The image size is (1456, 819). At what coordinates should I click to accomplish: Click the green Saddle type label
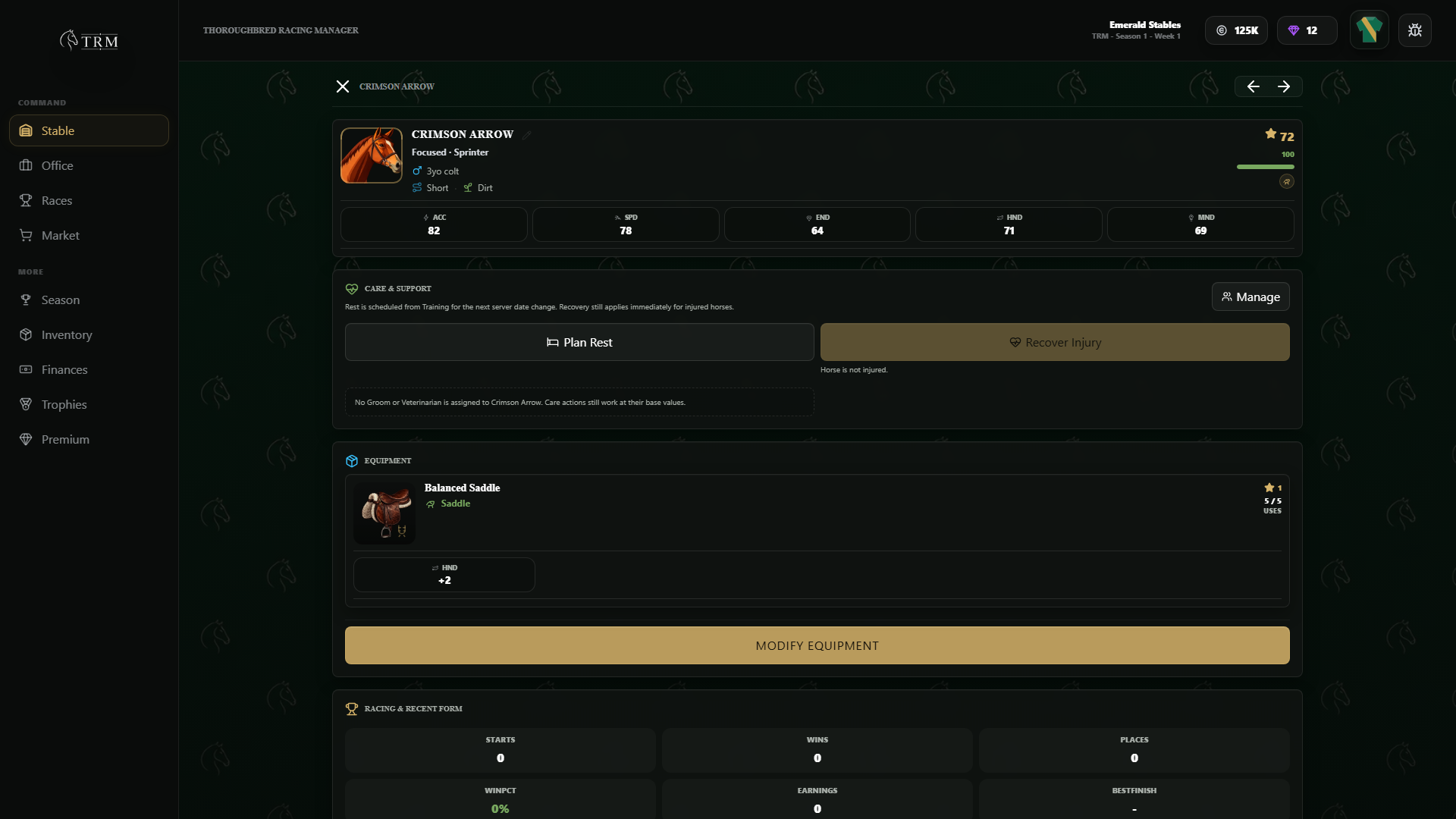coord(455,504)
